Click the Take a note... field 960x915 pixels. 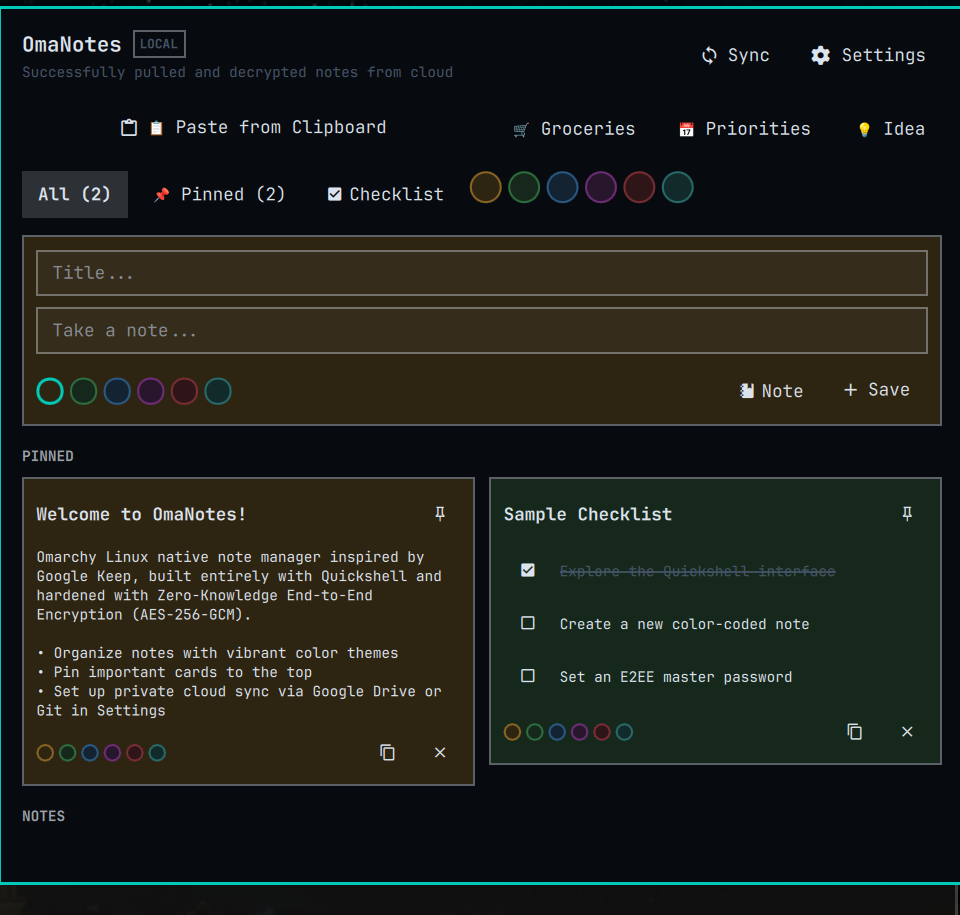(482, 331)
